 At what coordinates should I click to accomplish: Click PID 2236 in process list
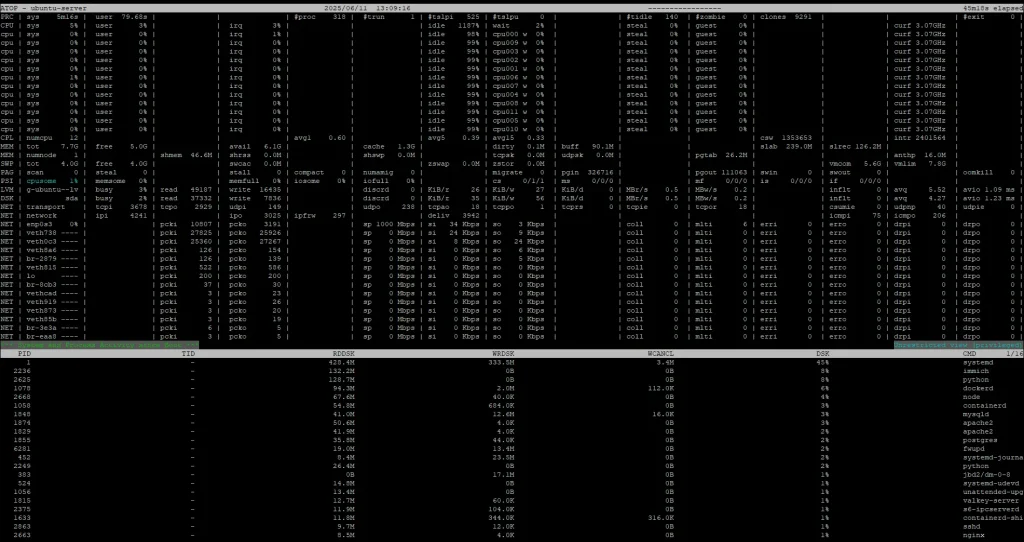click(22, 371)
